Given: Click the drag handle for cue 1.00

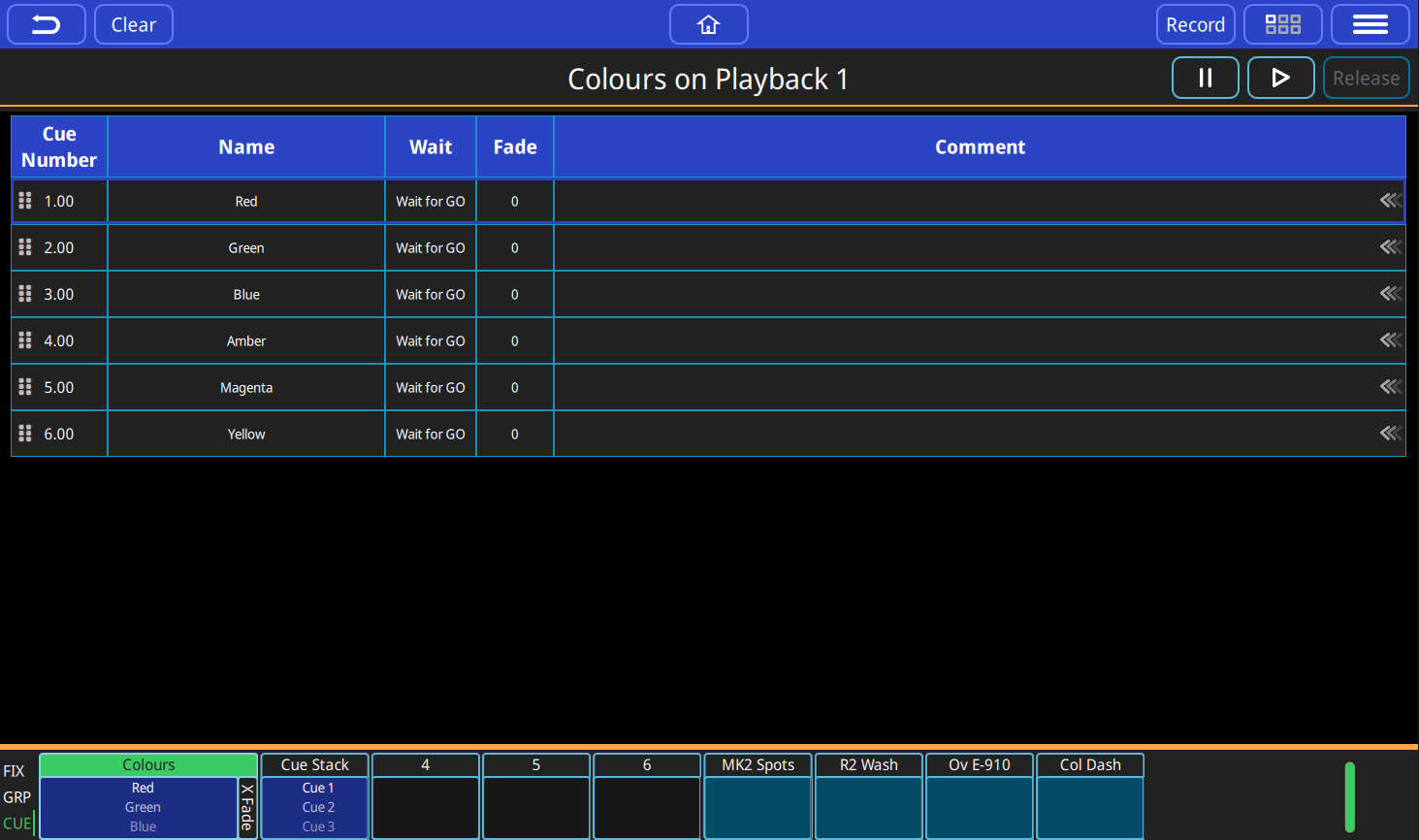Looking at the screenshot, I should coord(25,201).
